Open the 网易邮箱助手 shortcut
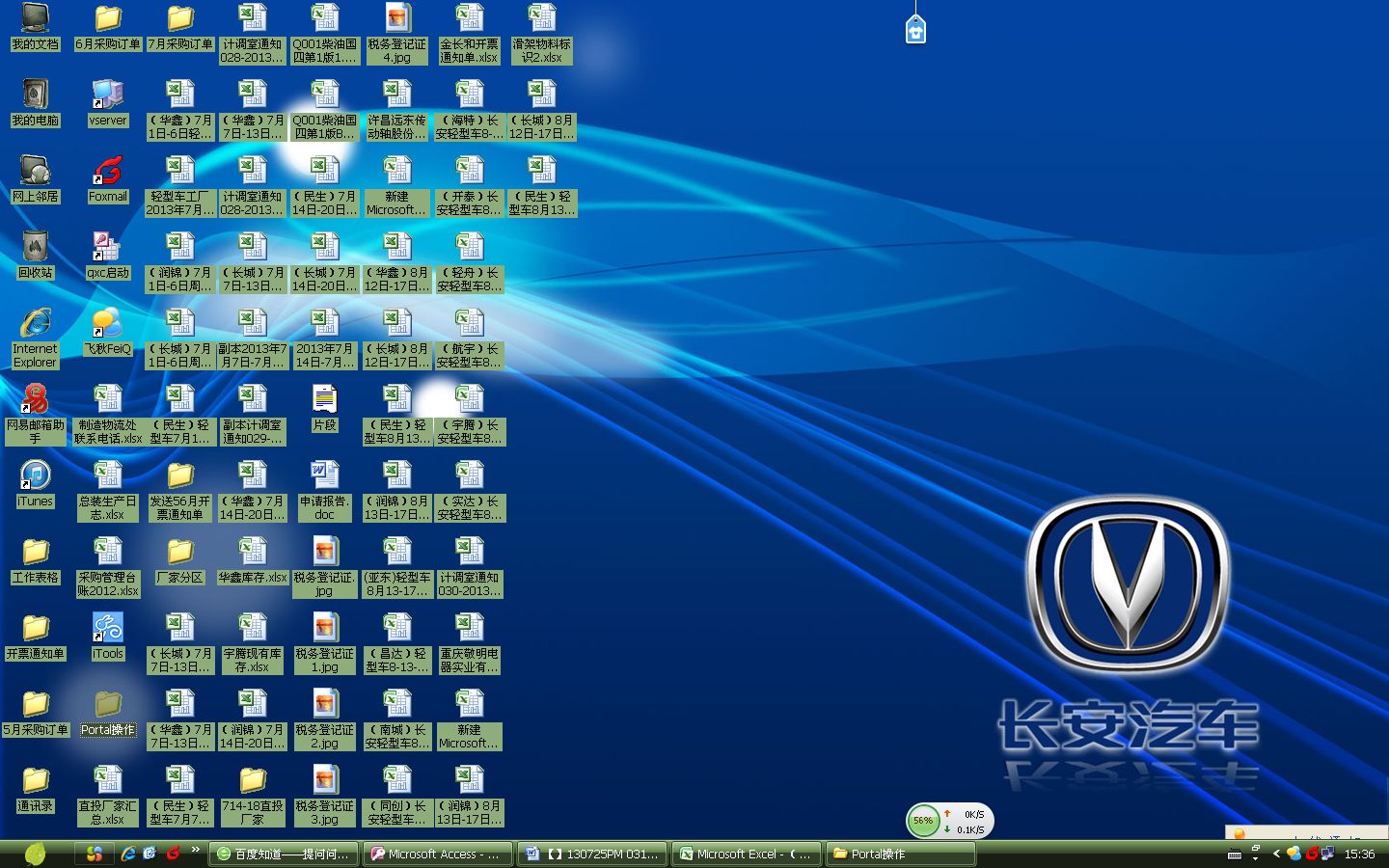The image size is (1389, 868). coord(35,402)
